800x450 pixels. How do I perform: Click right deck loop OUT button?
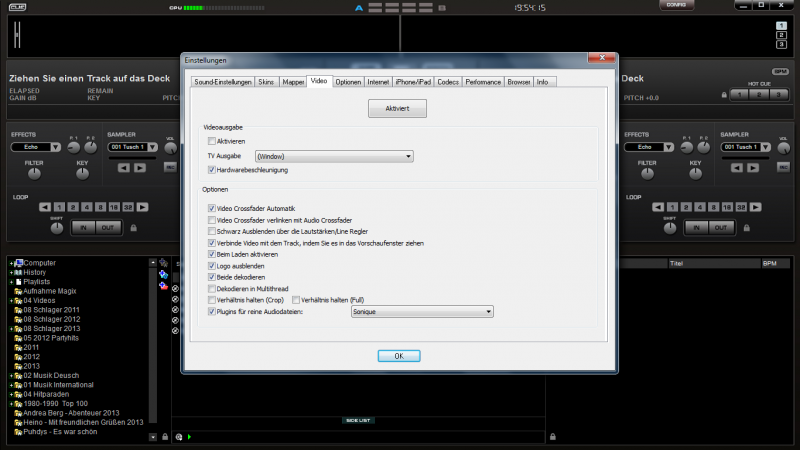coord(720,228)
